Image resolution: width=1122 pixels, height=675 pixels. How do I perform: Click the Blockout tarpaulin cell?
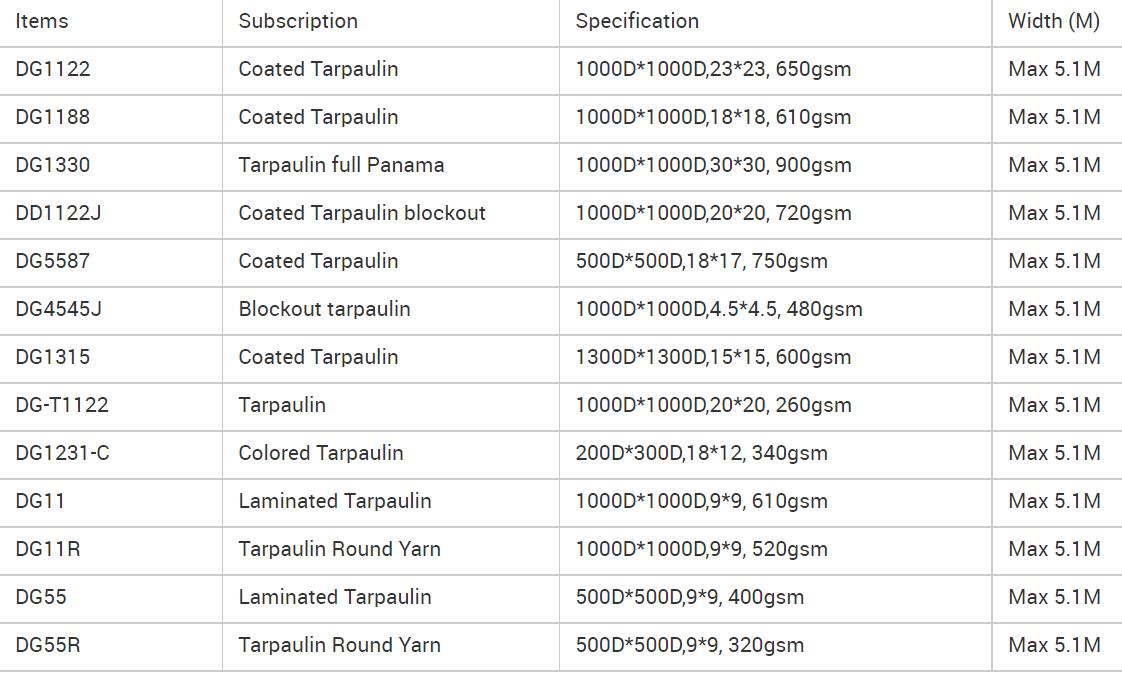coord(324,309)
